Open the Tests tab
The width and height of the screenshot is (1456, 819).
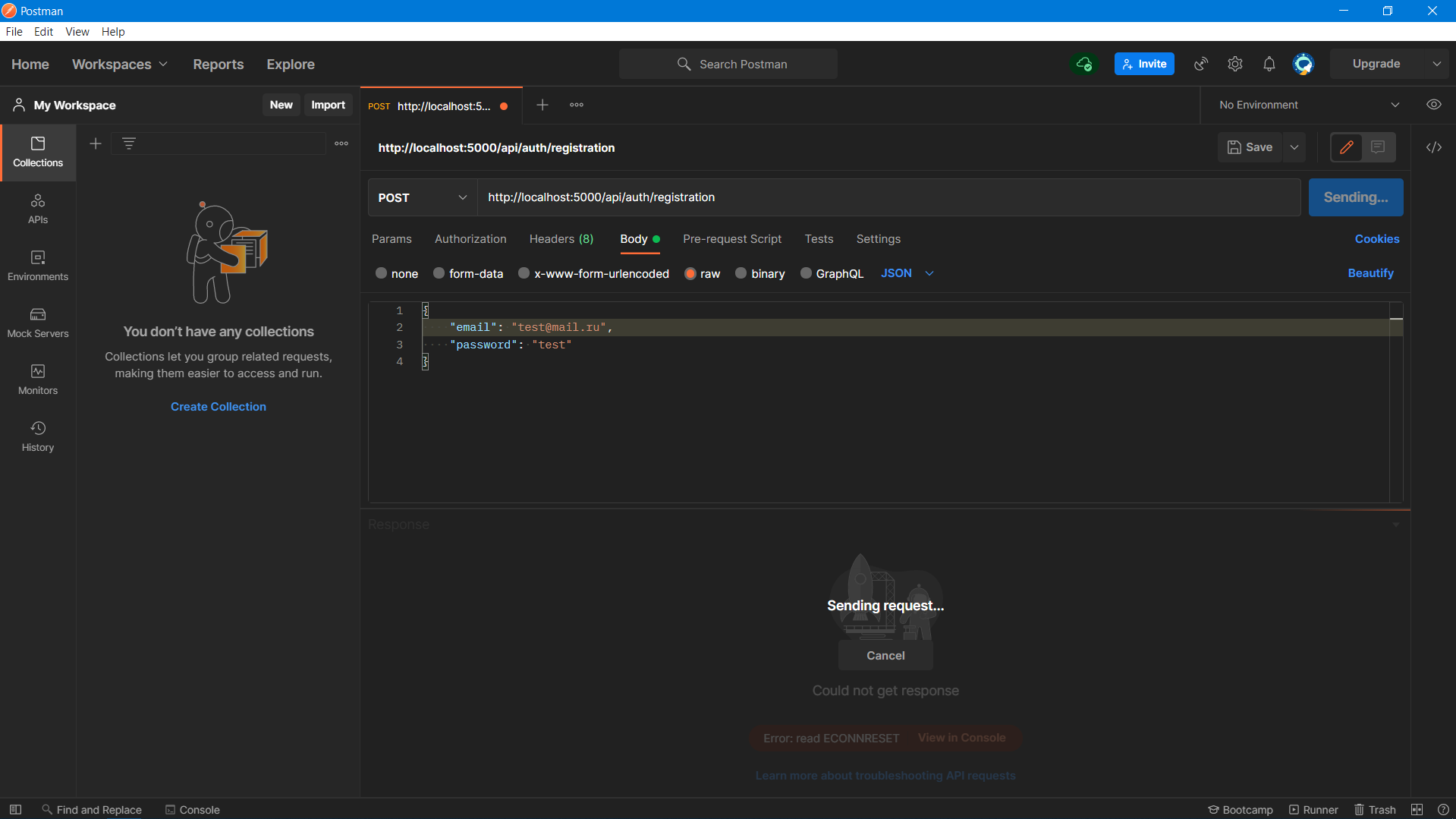point(819,239)
